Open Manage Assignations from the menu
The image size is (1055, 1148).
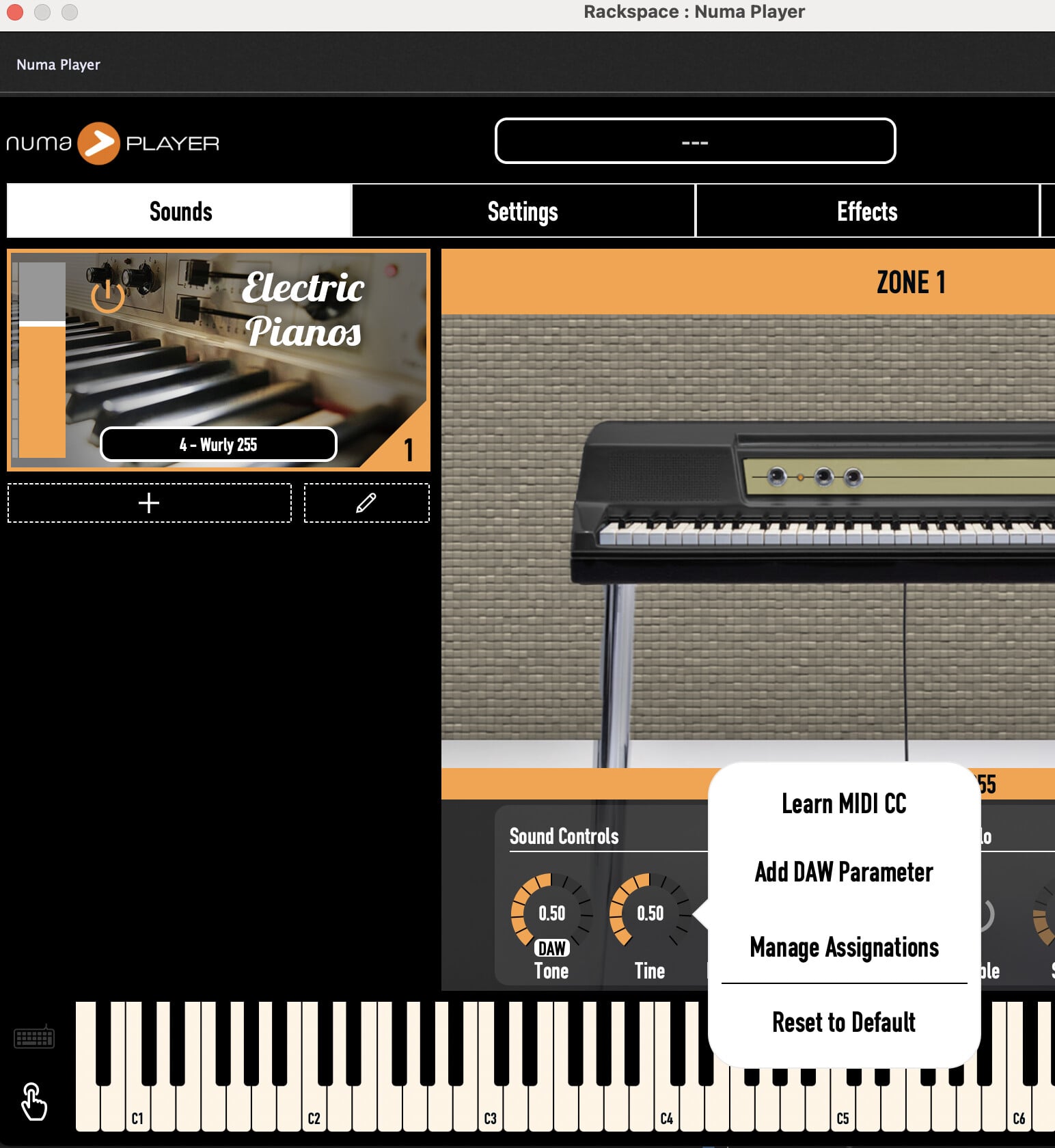844,948
